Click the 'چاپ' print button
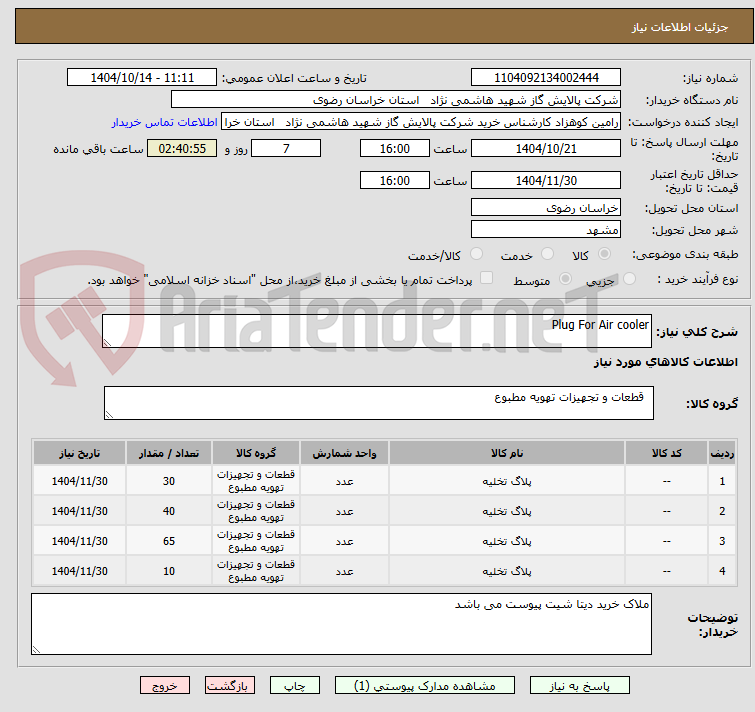 pos(295,686)
